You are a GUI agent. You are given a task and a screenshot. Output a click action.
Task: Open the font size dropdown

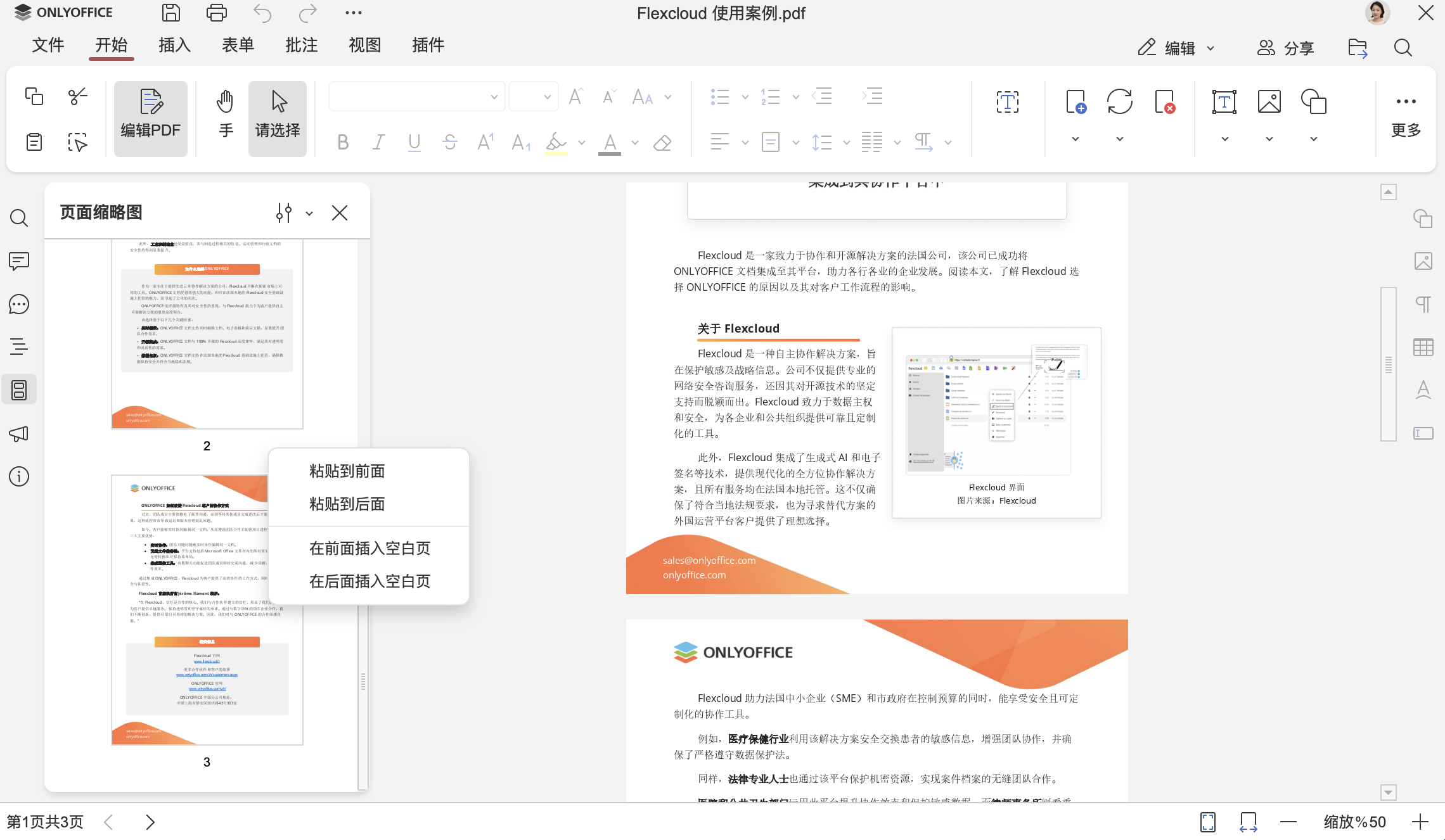(x=534, y=97)
